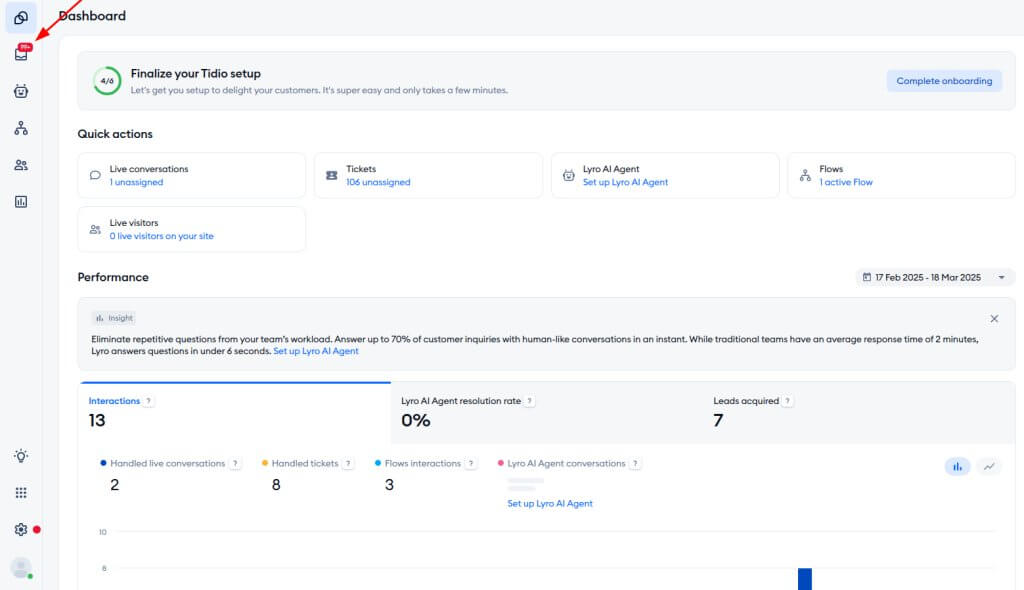Select the Leads acquired tab
Image resolution: width=1024 pixels, height=590 pixels.
click(859, 413)
